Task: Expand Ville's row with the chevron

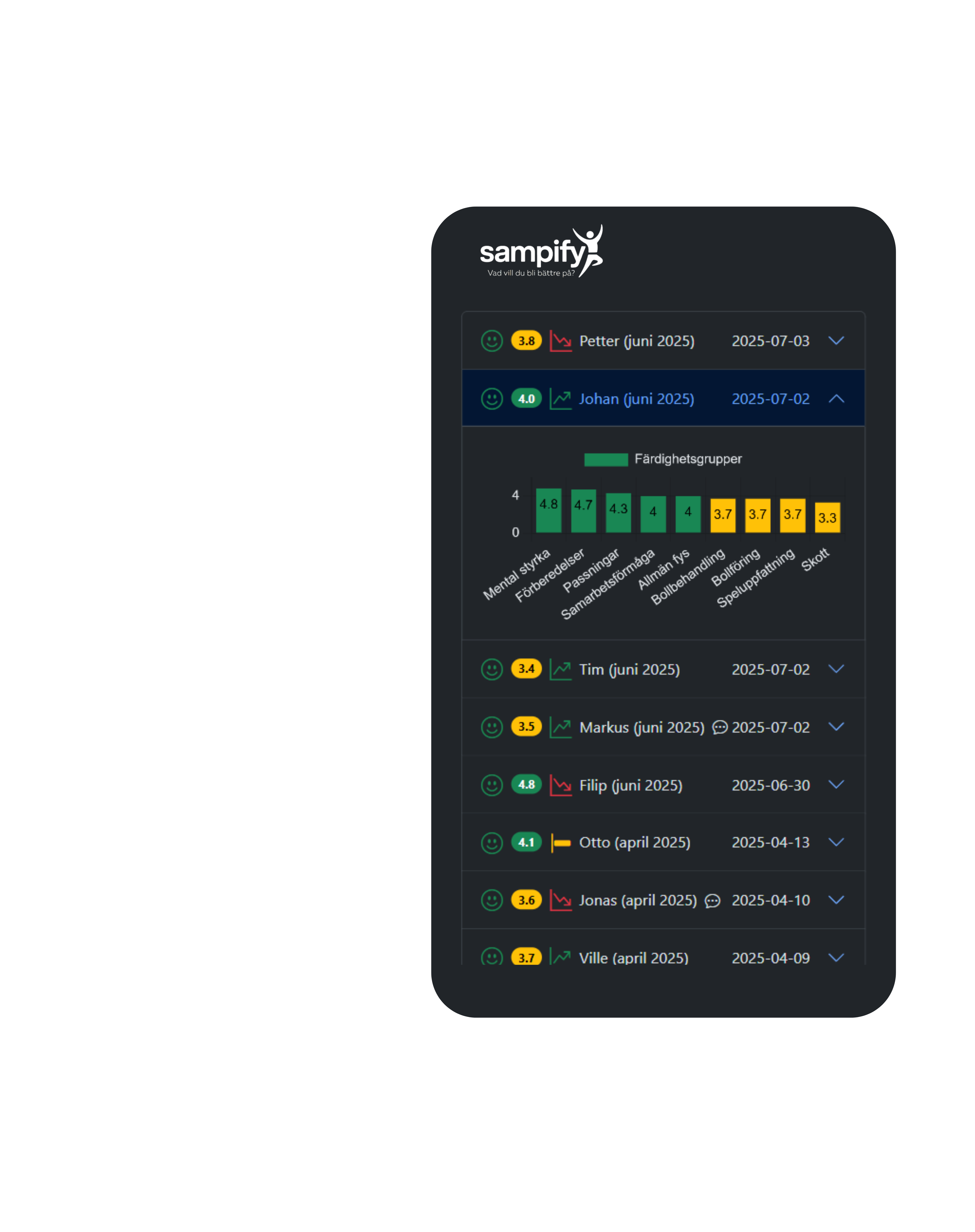Action: pyautogui.click(x=836, y=958)
